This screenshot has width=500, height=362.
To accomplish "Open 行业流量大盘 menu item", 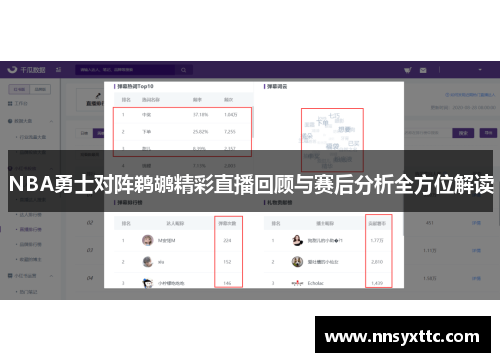I will click(33, 137).
